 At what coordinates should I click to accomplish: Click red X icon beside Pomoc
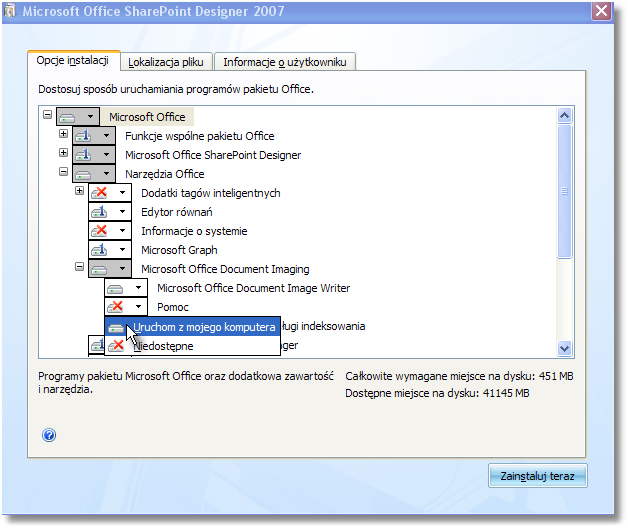pyautogui.click(x=115, y=307)
